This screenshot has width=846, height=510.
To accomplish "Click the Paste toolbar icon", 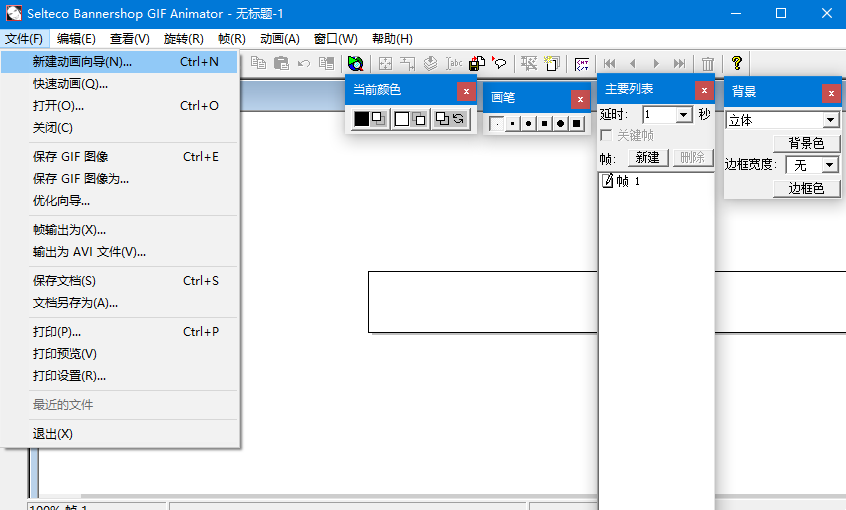I will point(281,63).
